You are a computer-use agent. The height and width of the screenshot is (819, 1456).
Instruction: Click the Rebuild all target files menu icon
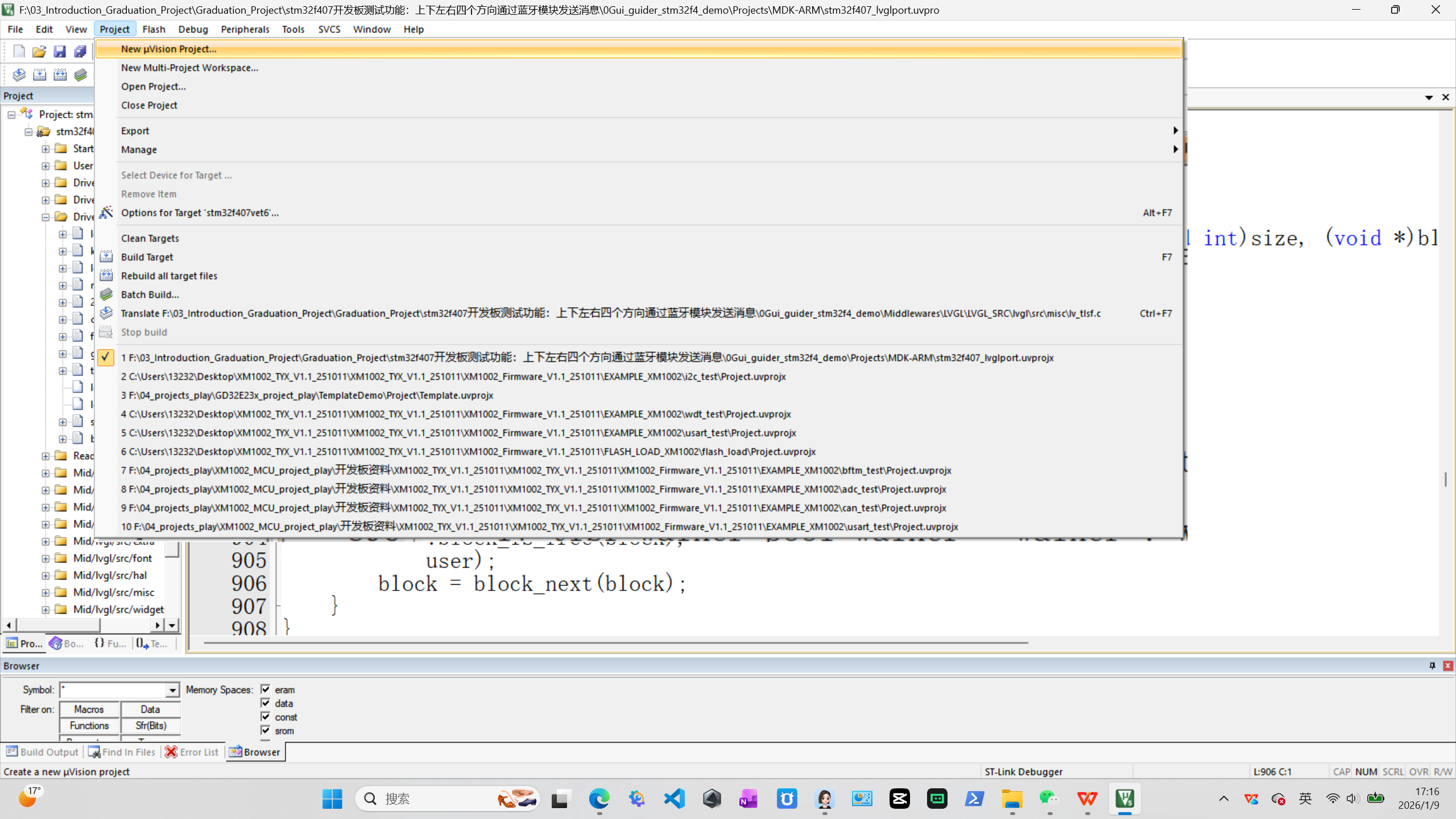(x=106, y=276)
